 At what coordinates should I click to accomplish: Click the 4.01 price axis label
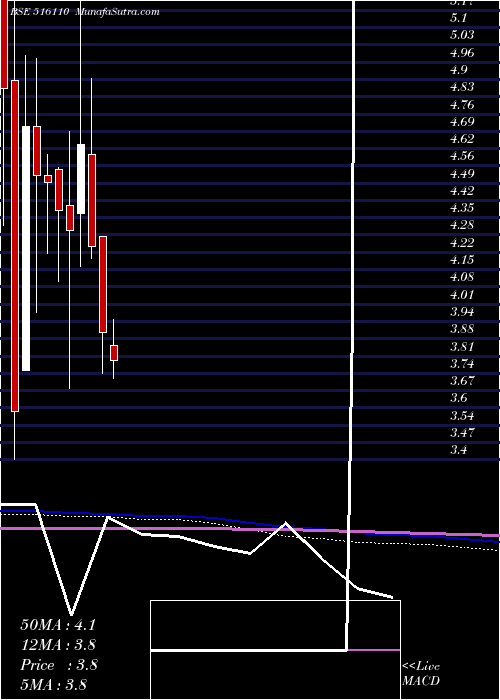(462, 294)
